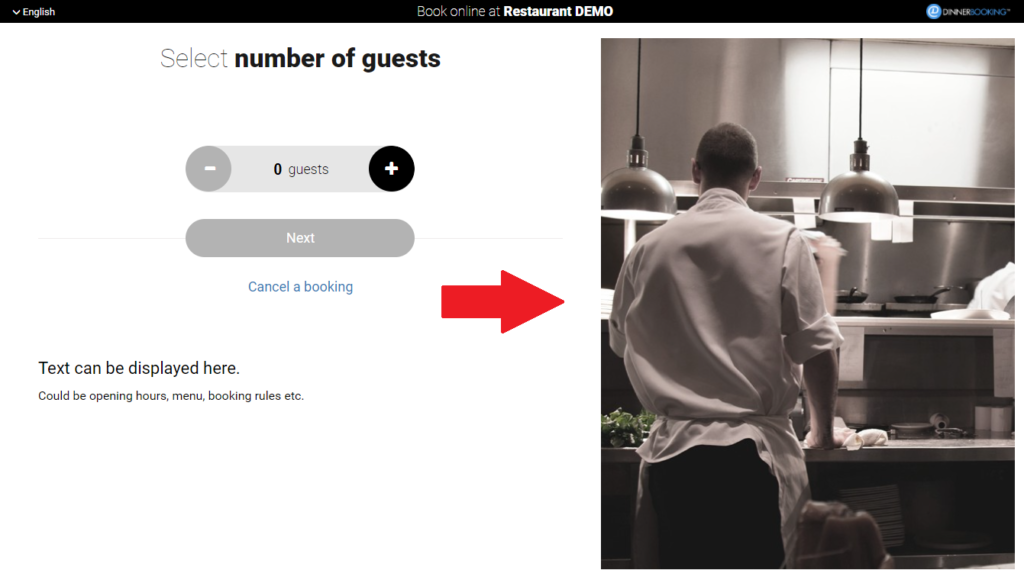Click the Text can be displayed here line
The image size is (1024, 570).
point(139,368)
